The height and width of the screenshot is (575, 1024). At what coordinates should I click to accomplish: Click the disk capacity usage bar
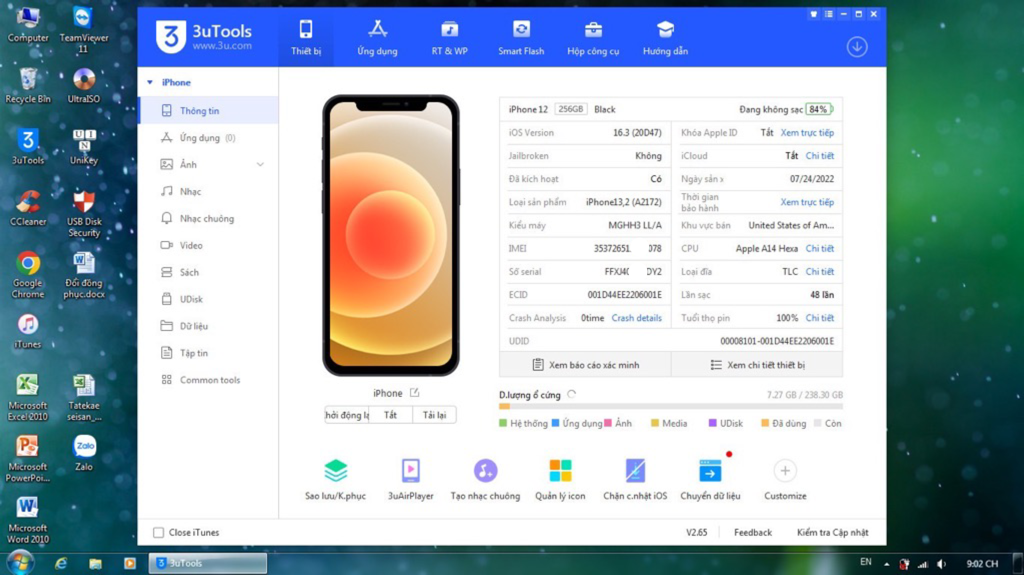click(671, 406)
